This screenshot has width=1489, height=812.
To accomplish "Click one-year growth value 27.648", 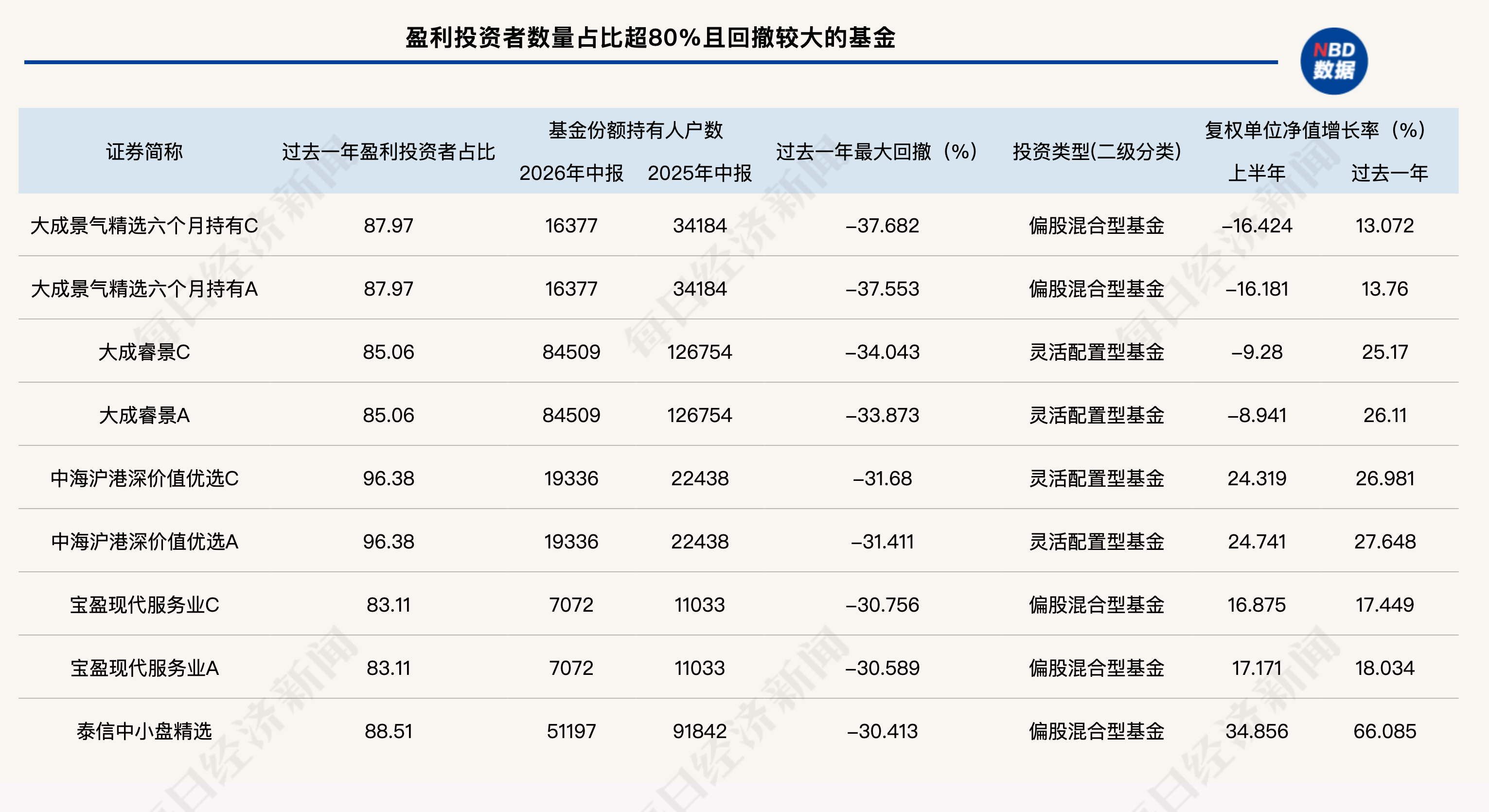I will coord(1385,542).
